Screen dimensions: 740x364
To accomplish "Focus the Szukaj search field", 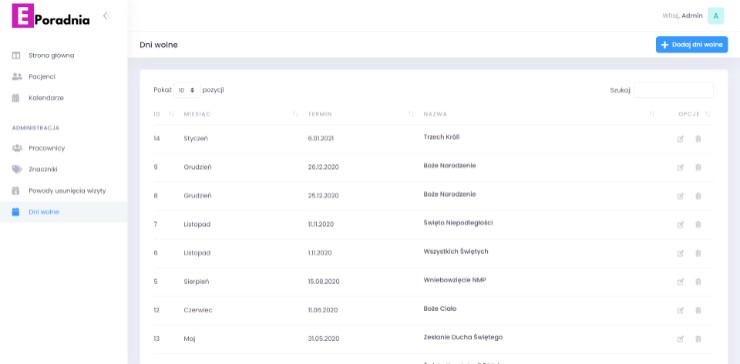I will (673, 90).
